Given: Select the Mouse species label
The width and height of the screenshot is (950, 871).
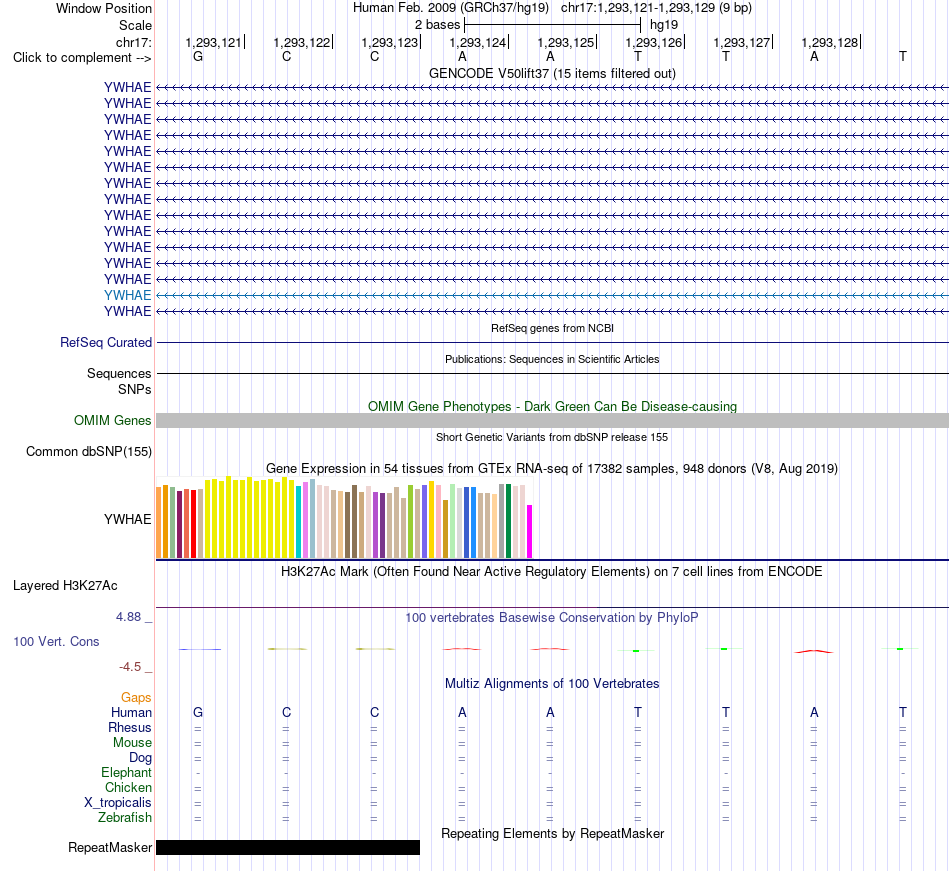Looking at the screenshot, I should coord(132,743).
